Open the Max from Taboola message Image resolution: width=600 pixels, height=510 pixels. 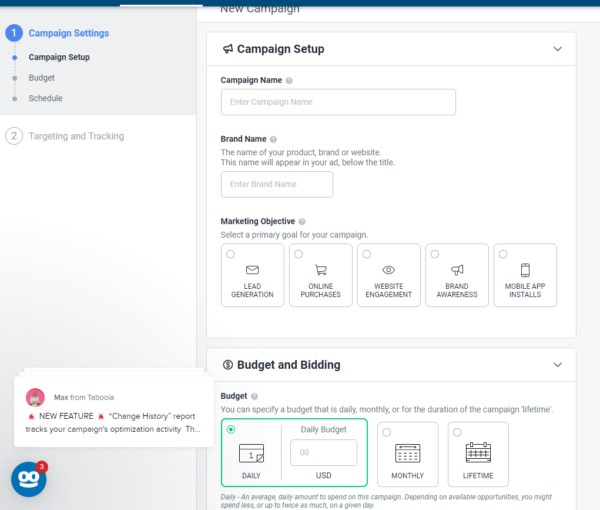[x=113, y=413]
